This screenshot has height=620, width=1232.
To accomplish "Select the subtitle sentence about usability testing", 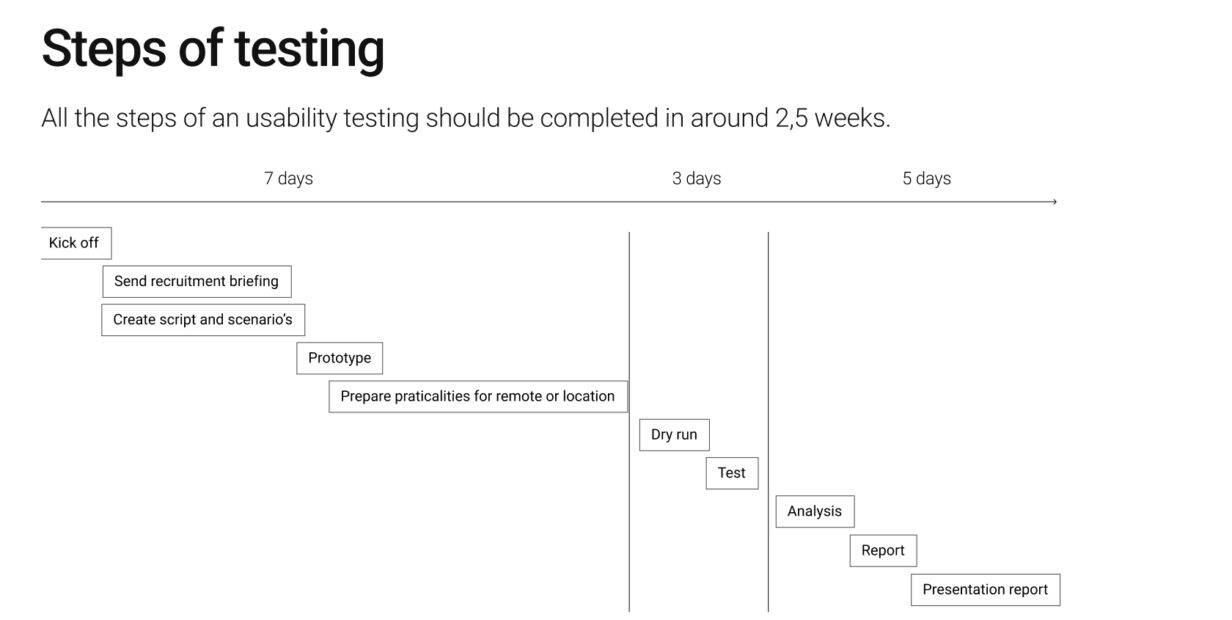I will pyautogui.click(x=465, y=118).
